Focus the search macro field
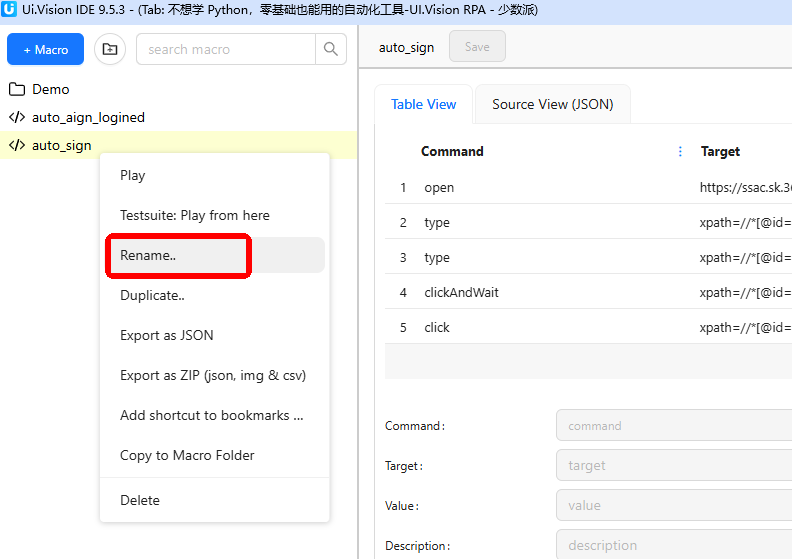The height and width of the screenshot is (559, 792). point(226,49)
